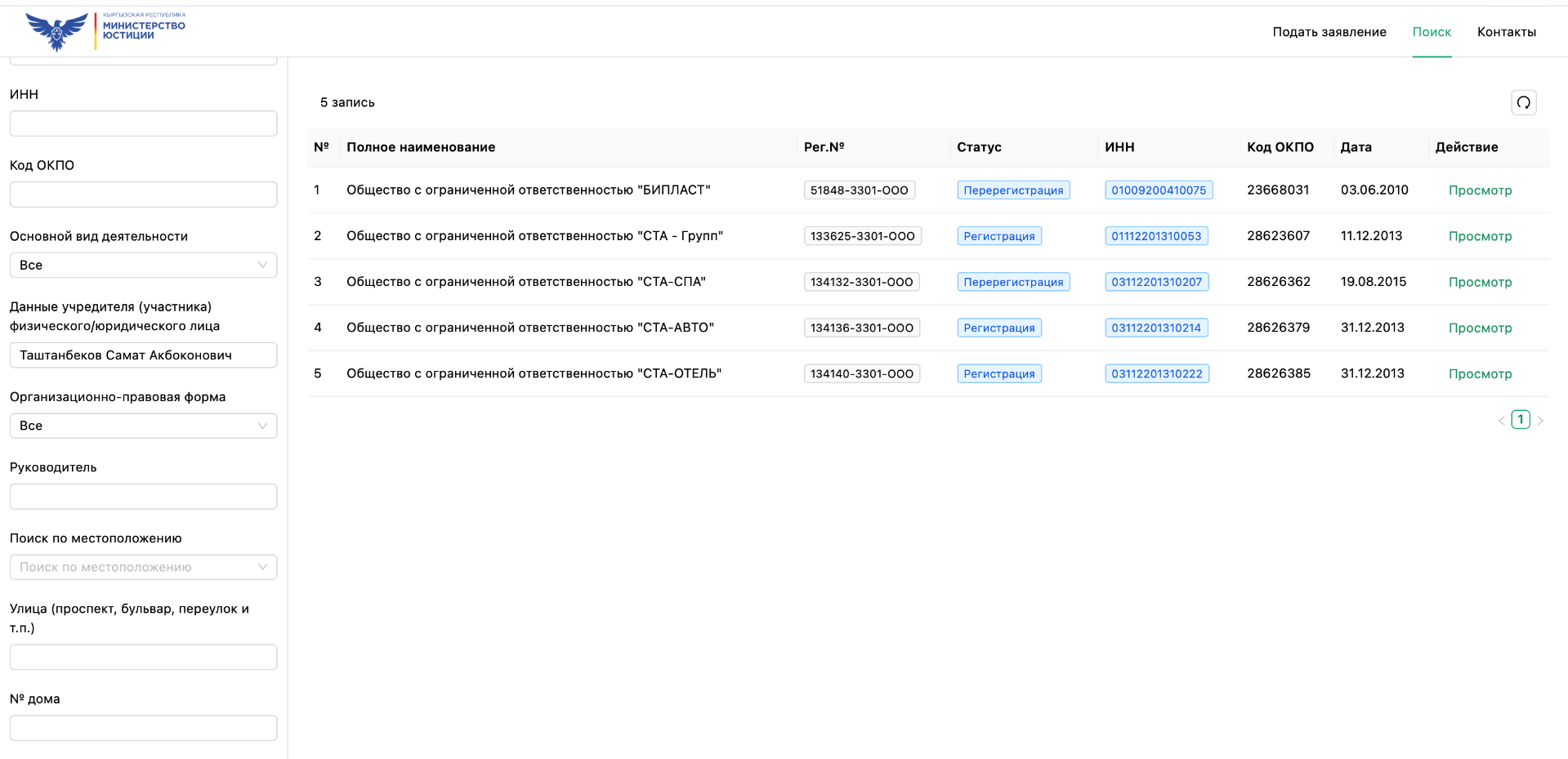Click the refresh results icon button
Viewport: 1568px width, 759px height.
[1523, 102]
